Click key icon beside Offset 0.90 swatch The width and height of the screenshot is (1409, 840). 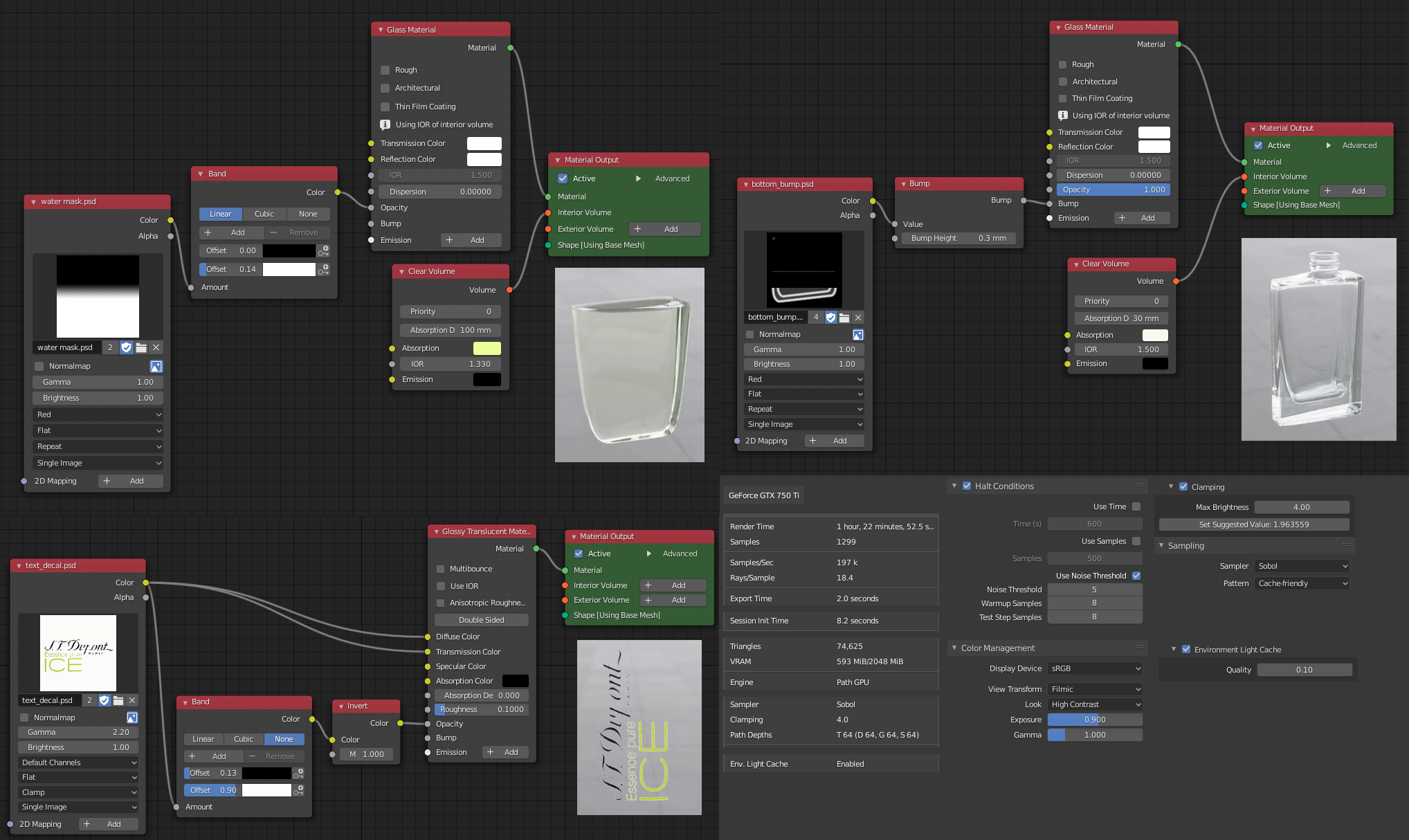pos(299,790)
